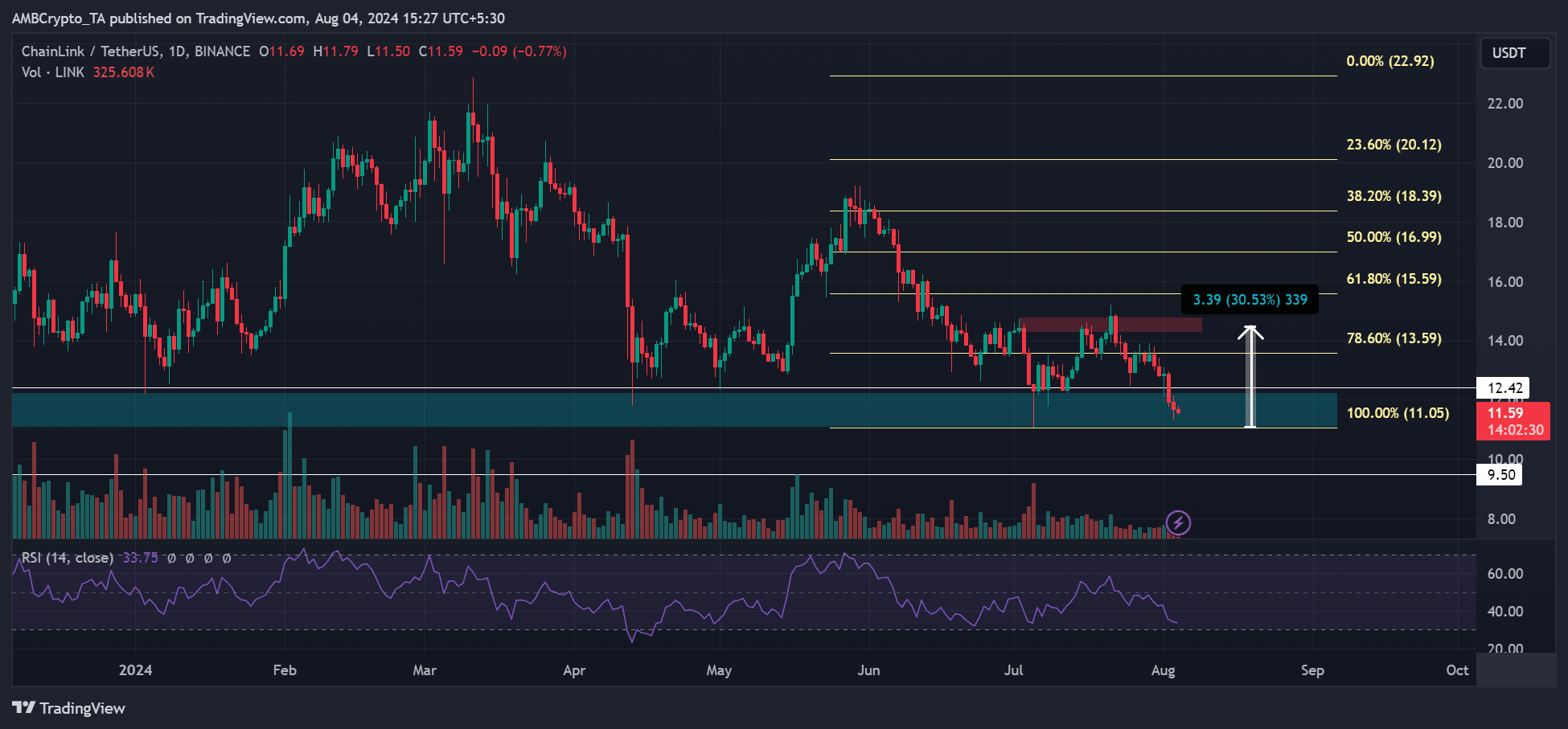Click the Feb label on time axis
Viewport: 1568px width, 729px height.
tap(285, 670)
